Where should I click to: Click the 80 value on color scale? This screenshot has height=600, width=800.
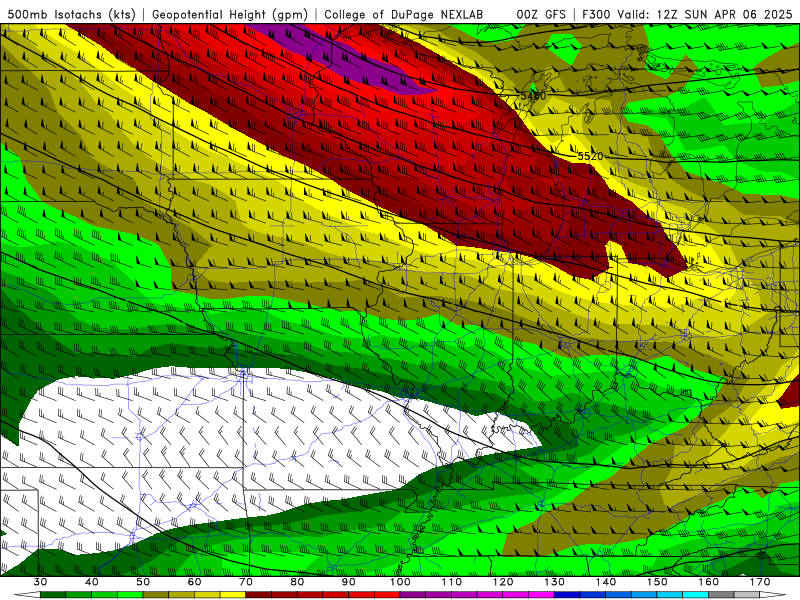[x=297, y=582]
